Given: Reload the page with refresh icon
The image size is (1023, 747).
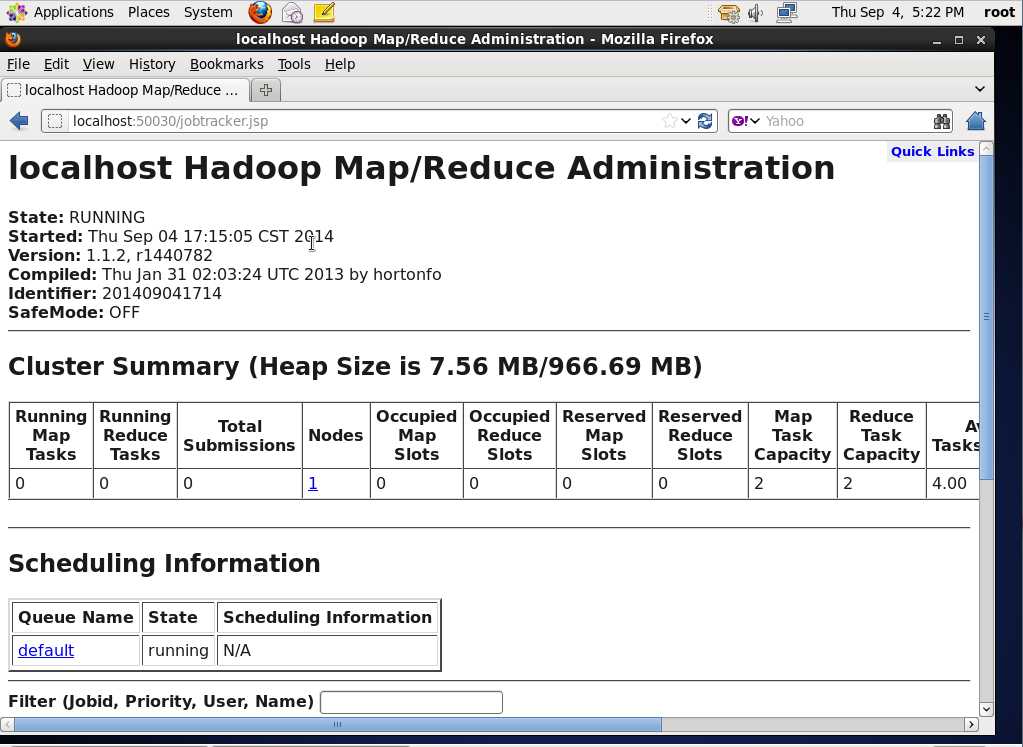Looking at the screenshot, I should click(x=705, y=121).
